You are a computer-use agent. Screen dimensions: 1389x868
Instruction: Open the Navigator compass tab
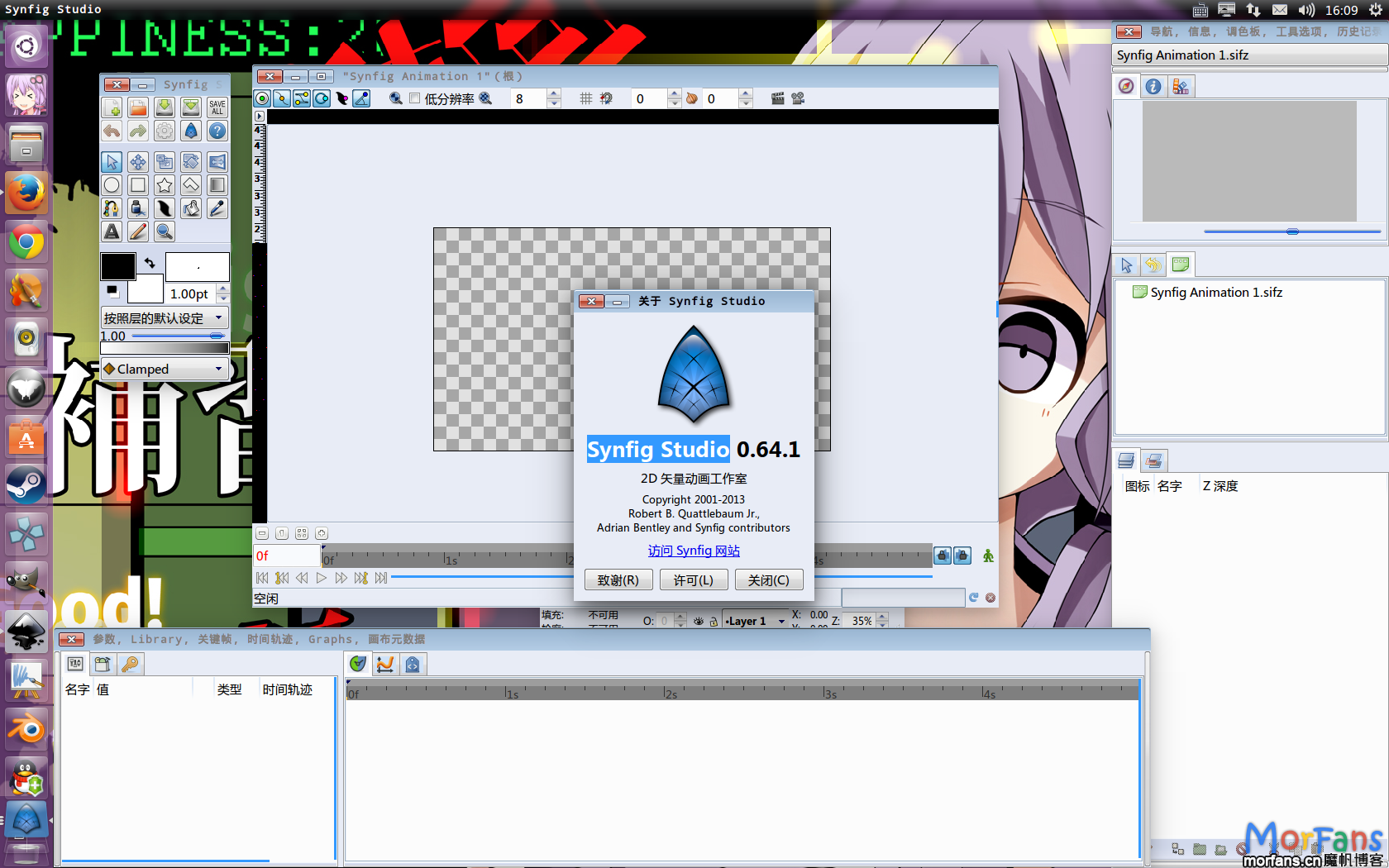pyautogui.click(x=1126, y=86)
